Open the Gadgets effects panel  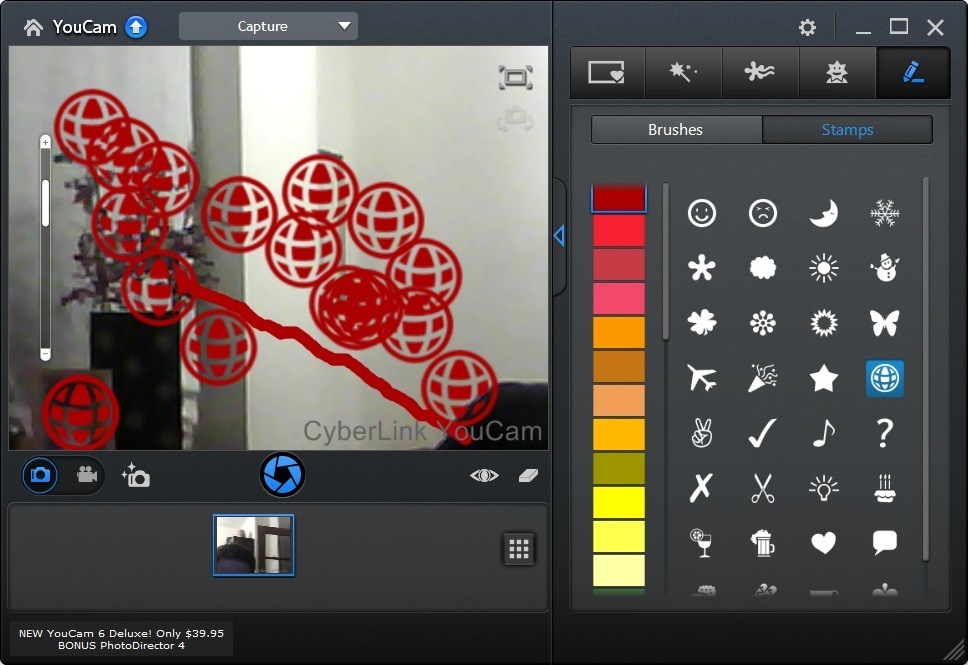(837, 72)
